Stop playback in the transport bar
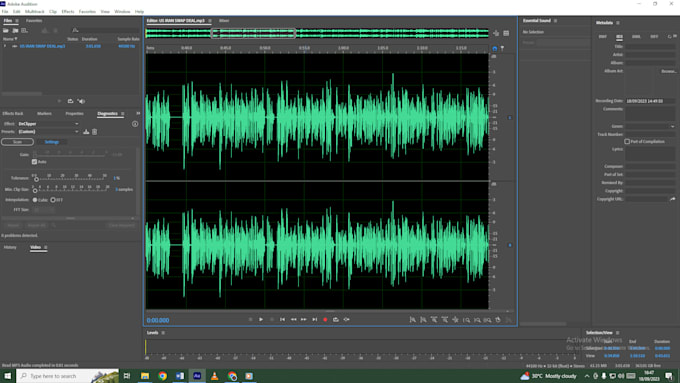The height and width of the screenshot is (383, 680). pos(250,319)
